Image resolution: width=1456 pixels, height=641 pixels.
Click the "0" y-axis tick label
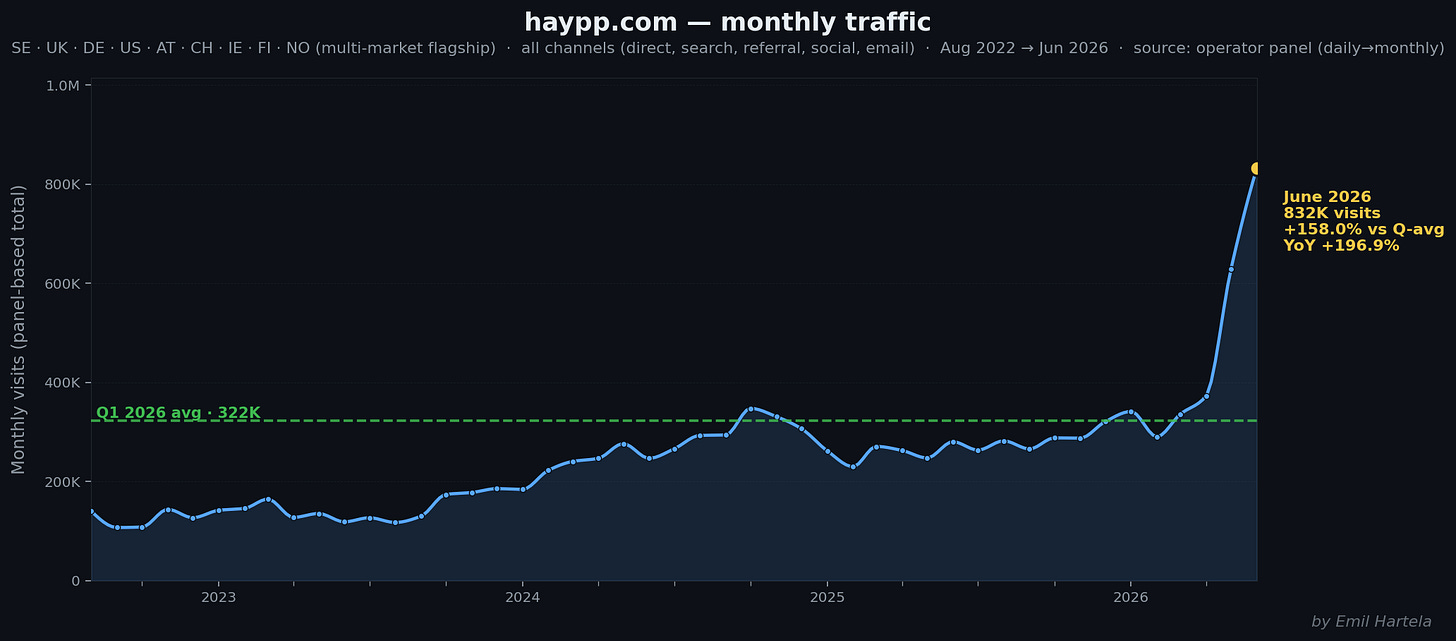tap(76, 581)
